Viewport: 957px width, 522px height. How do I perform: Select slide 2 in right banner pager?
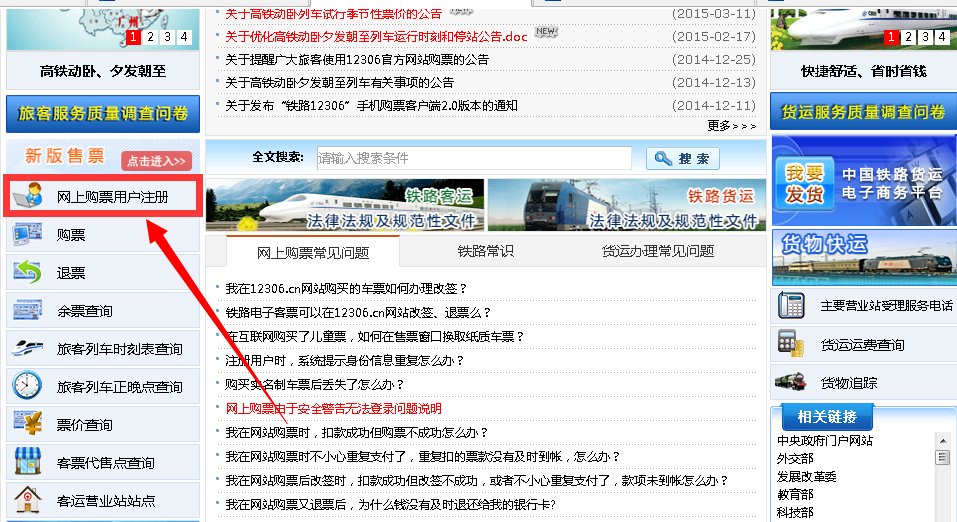(908, 37)
